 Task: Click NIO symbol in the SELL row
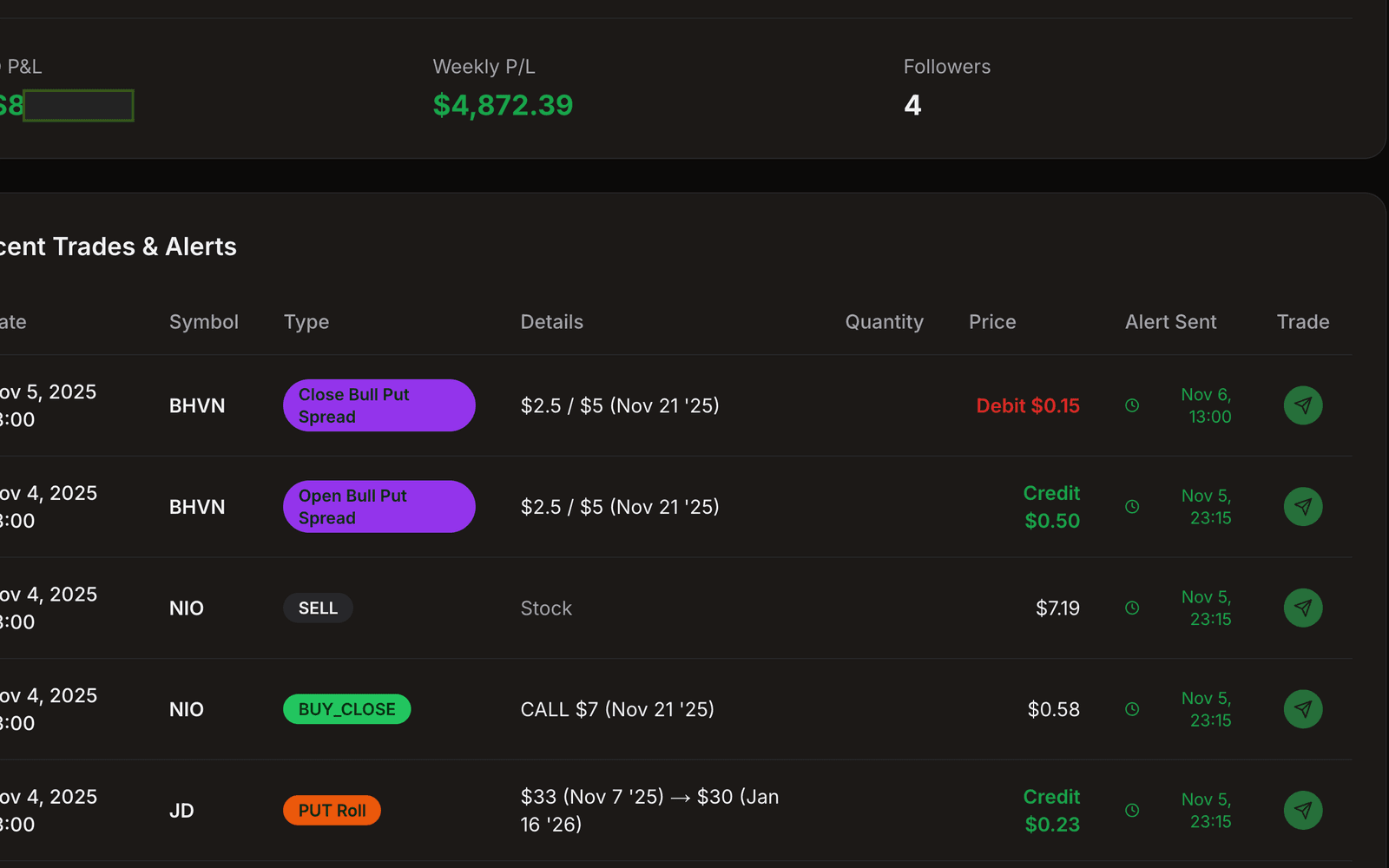[x=187, y=608]
